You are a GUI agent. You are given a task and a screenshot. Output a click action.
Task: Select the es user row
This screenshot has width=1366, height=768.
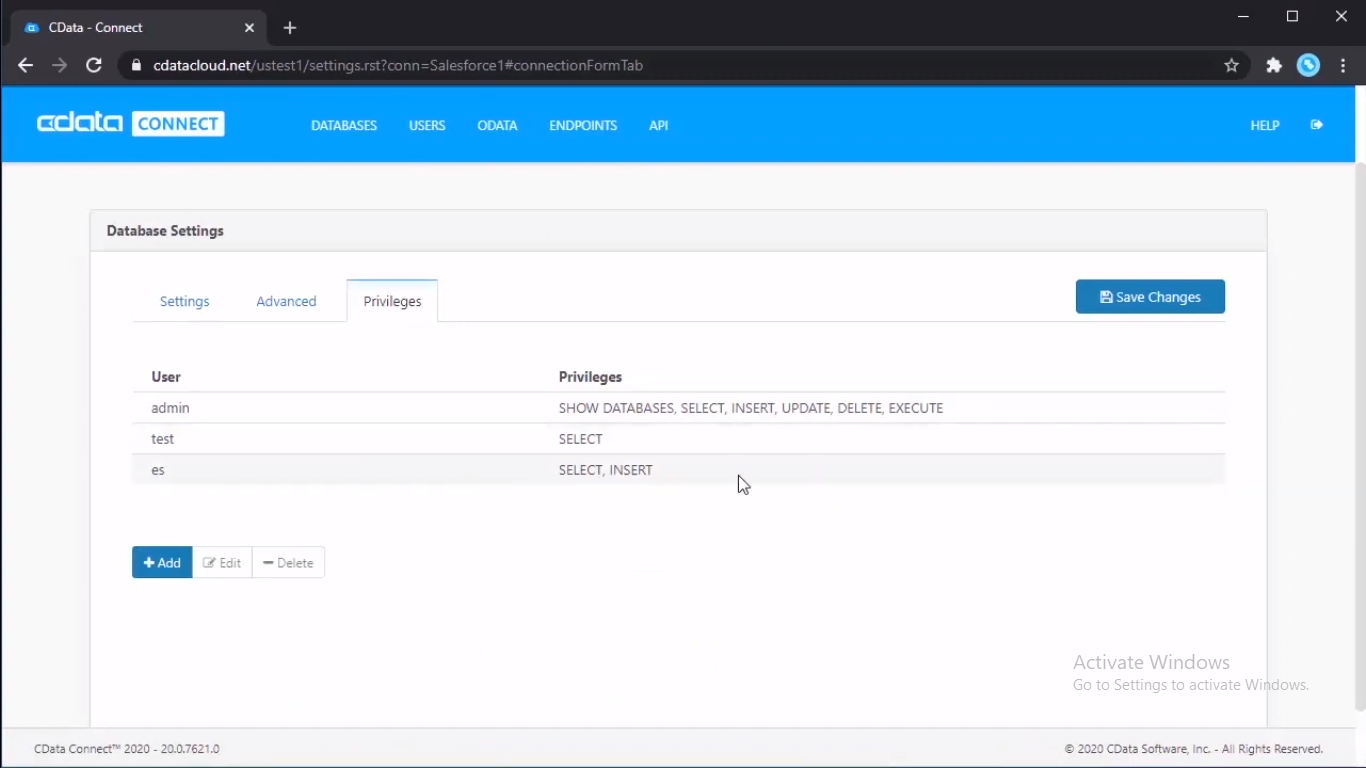[x=678, y=470]
